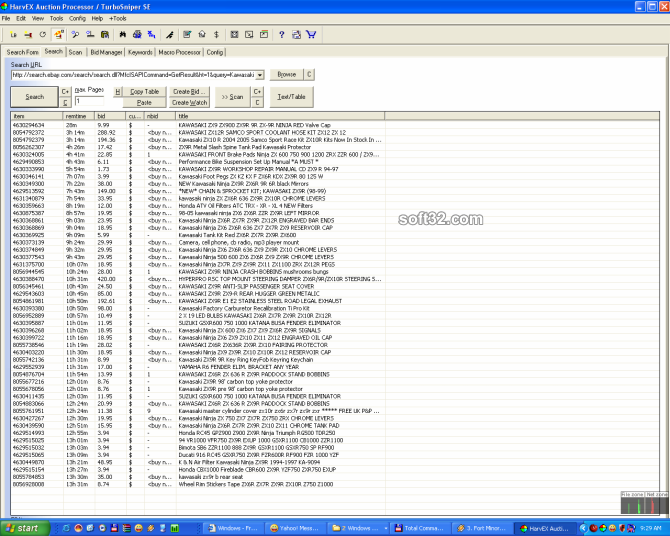Click the lightning sniper toolbar icon

(x=170, y=35)
